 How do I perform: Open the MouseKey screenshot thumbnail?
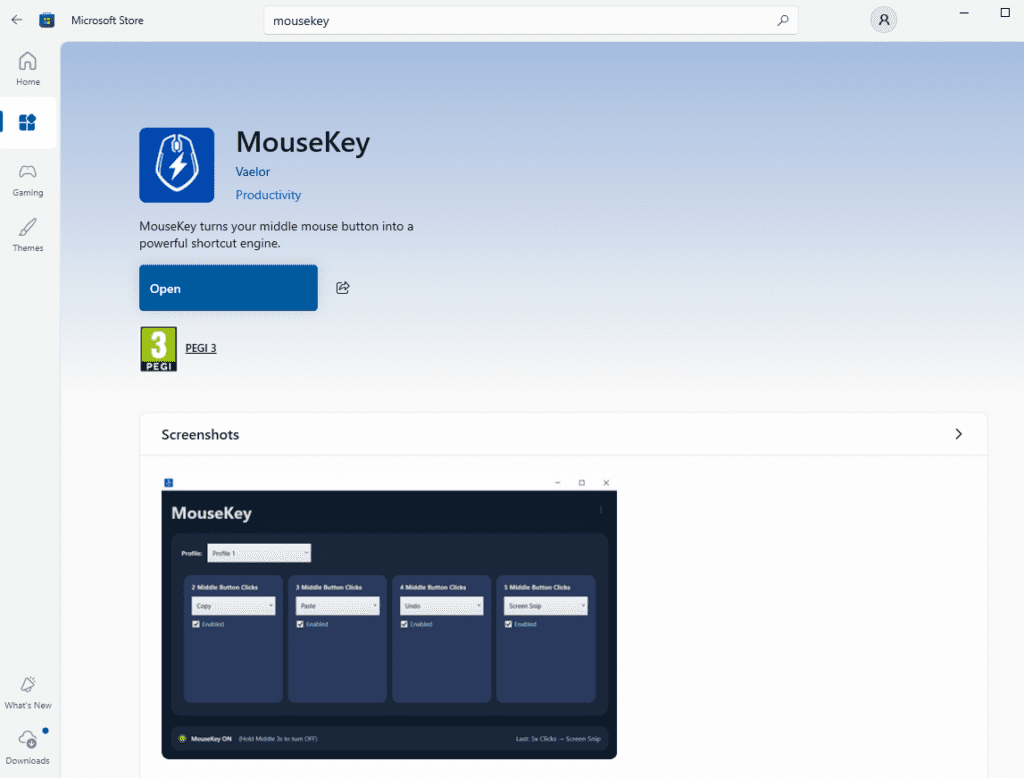389,618
